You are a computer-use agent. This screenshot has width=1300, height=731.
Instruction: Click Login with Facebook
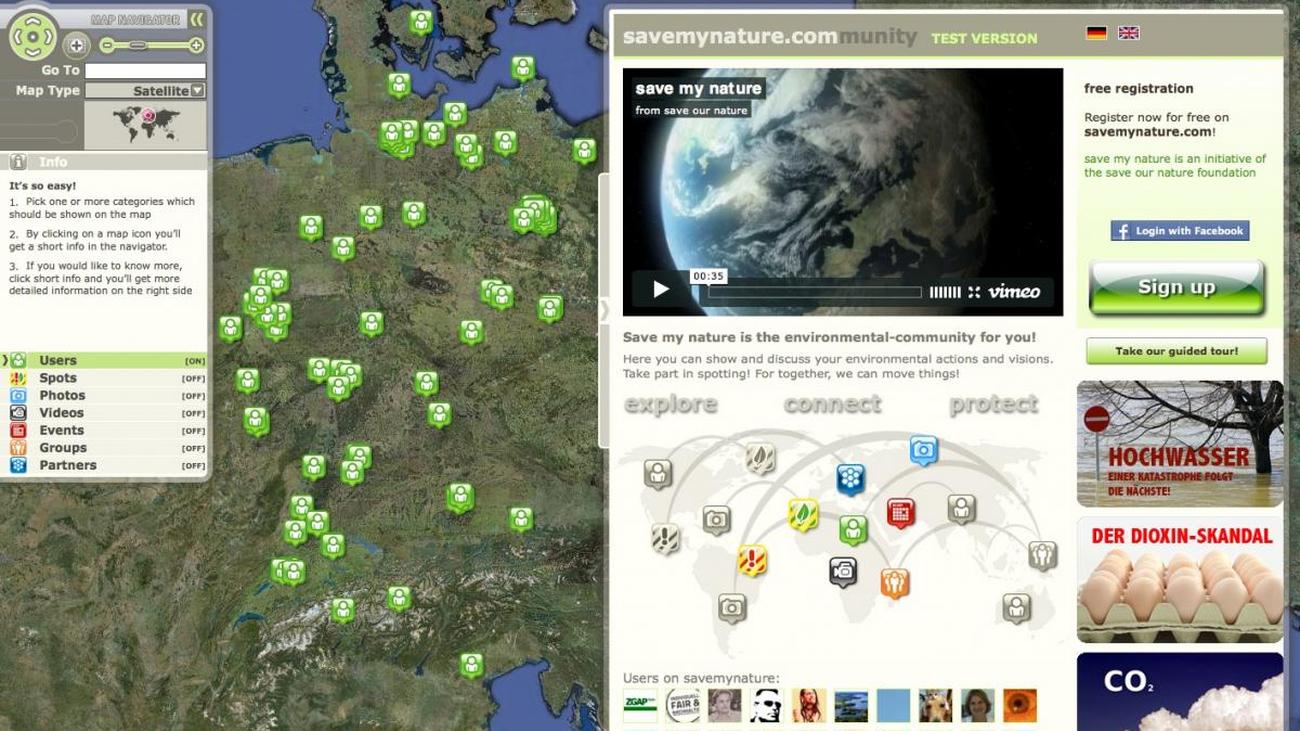(x=1179, y=231)
